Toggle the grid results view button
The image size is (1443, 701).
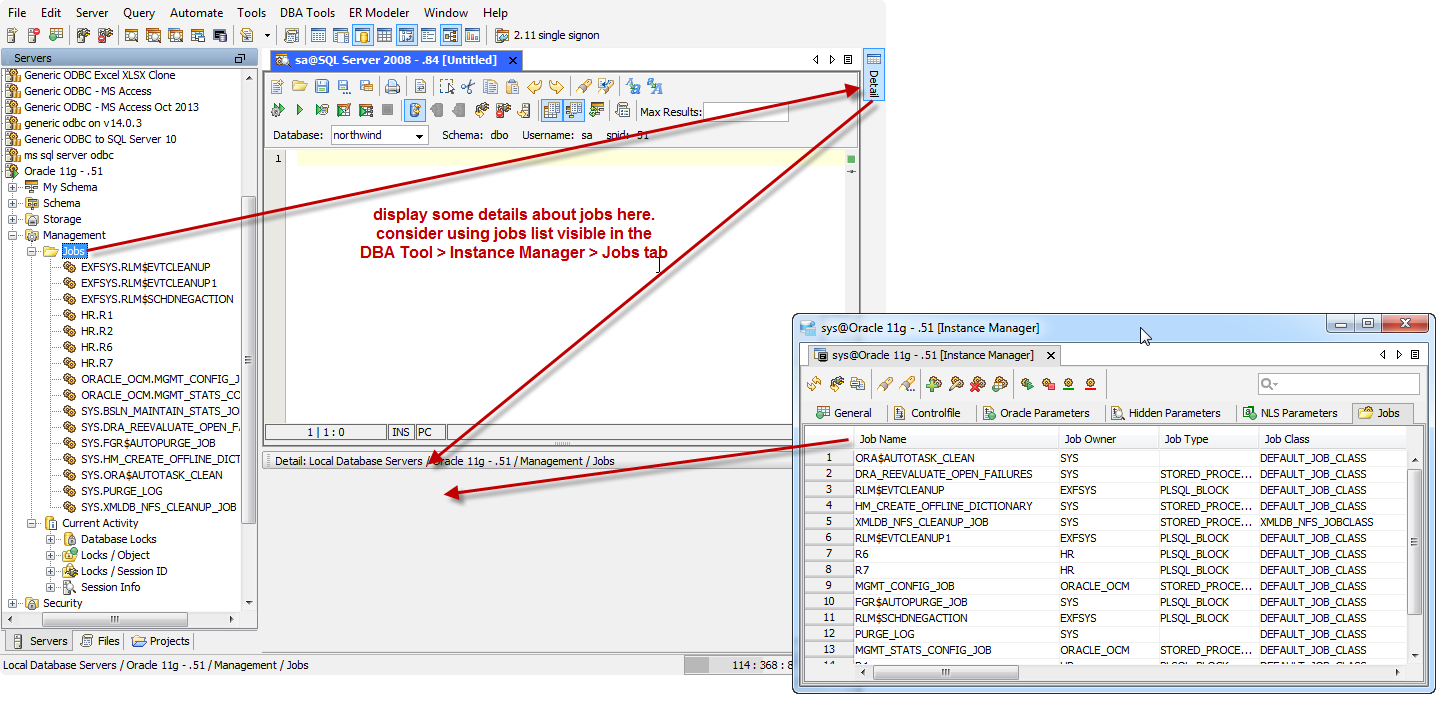click(552, 109)
